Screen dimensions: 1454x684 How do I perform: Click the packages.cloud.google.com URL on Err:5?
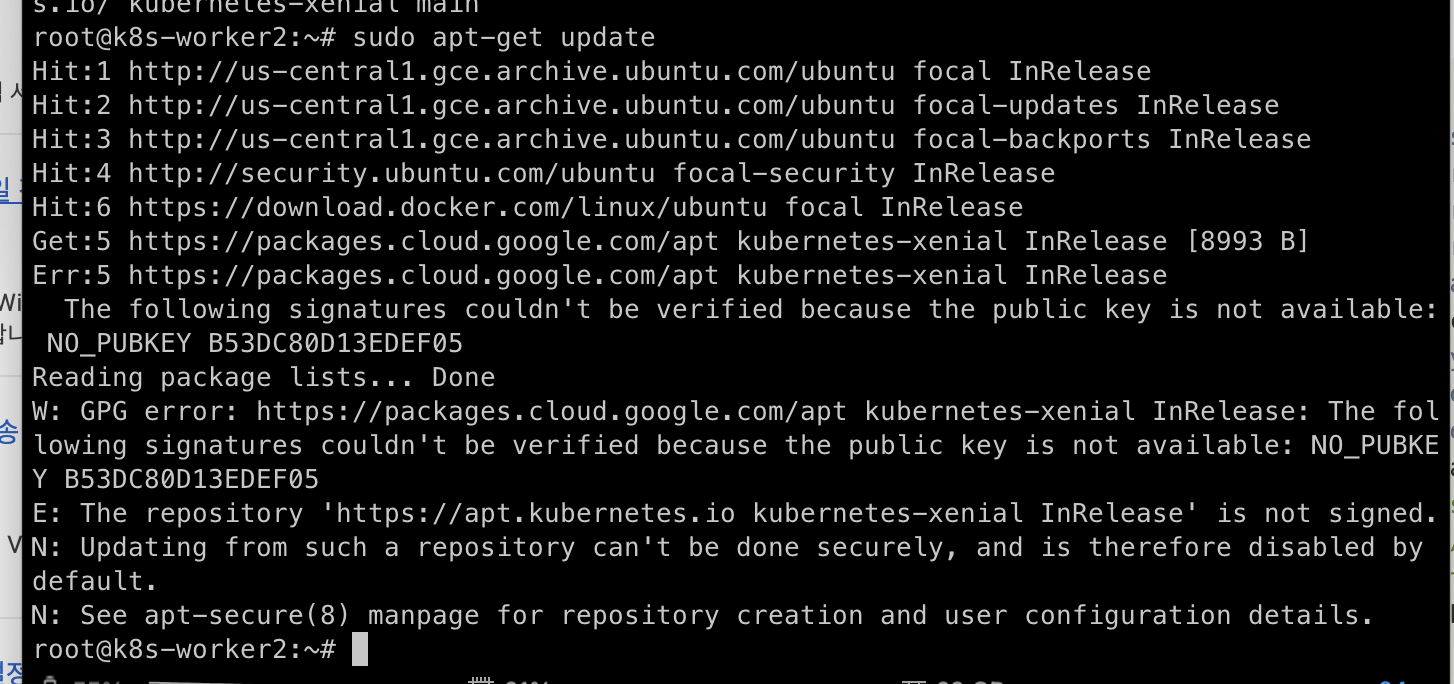pos(424,275)
